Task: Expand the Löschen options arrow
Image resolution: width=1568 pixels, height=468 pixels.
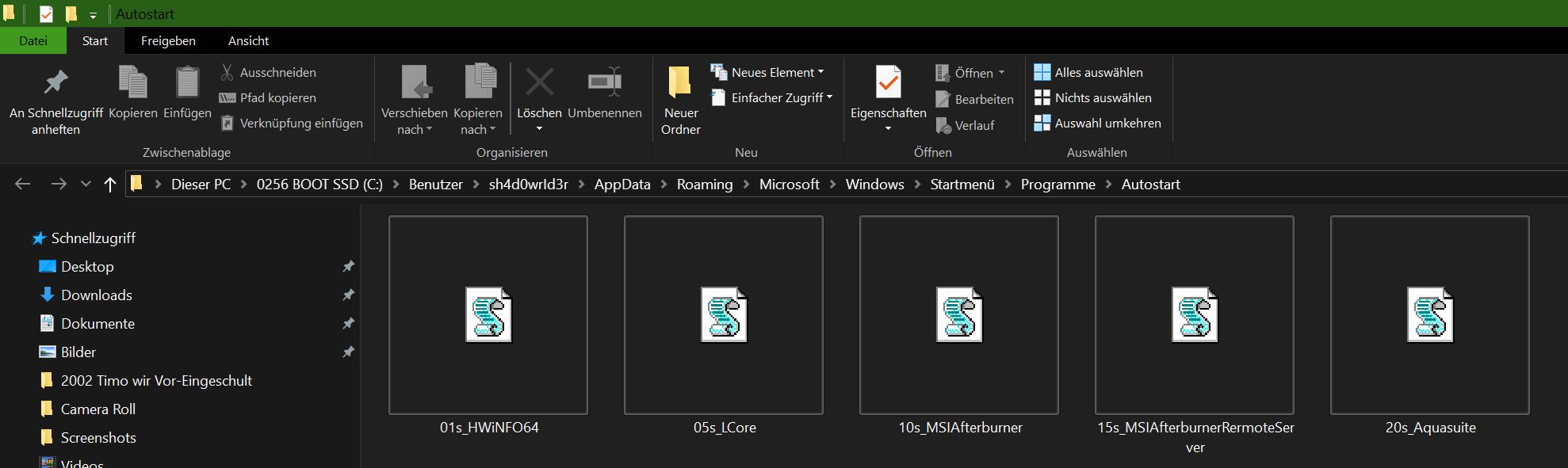Action: tap(540, 129)
